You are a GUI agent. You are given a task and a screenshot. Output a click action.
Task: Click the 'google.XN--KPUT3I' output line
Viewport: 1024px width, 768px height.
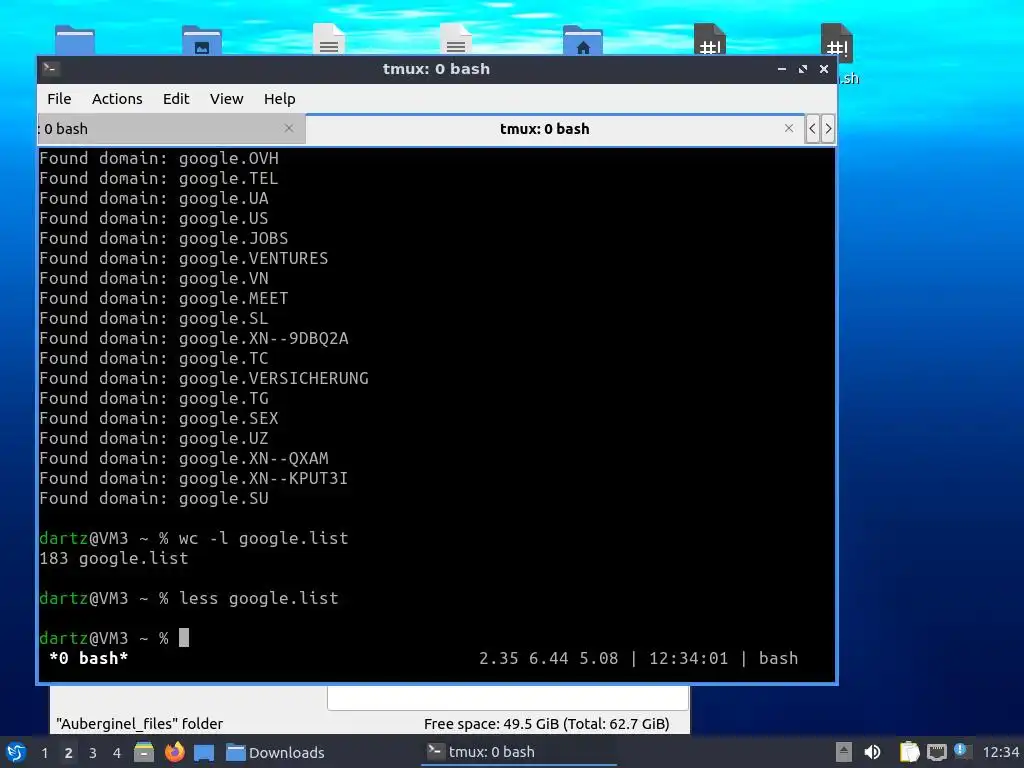194,478
